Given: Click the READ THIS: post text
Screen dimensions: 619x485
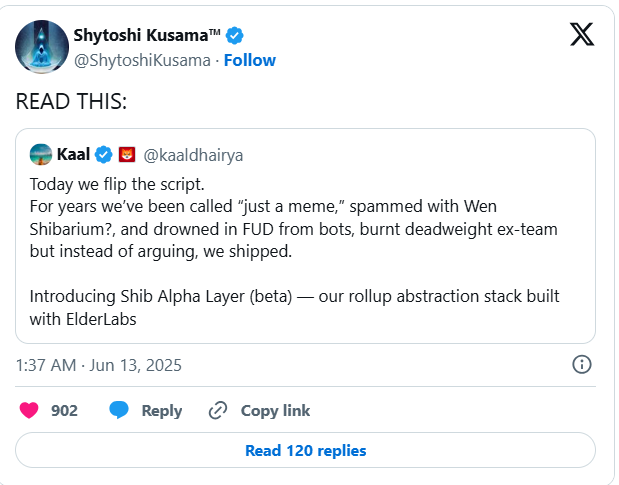Looking at the screenshot, I should pyautogui.click(x=70, y=101).
